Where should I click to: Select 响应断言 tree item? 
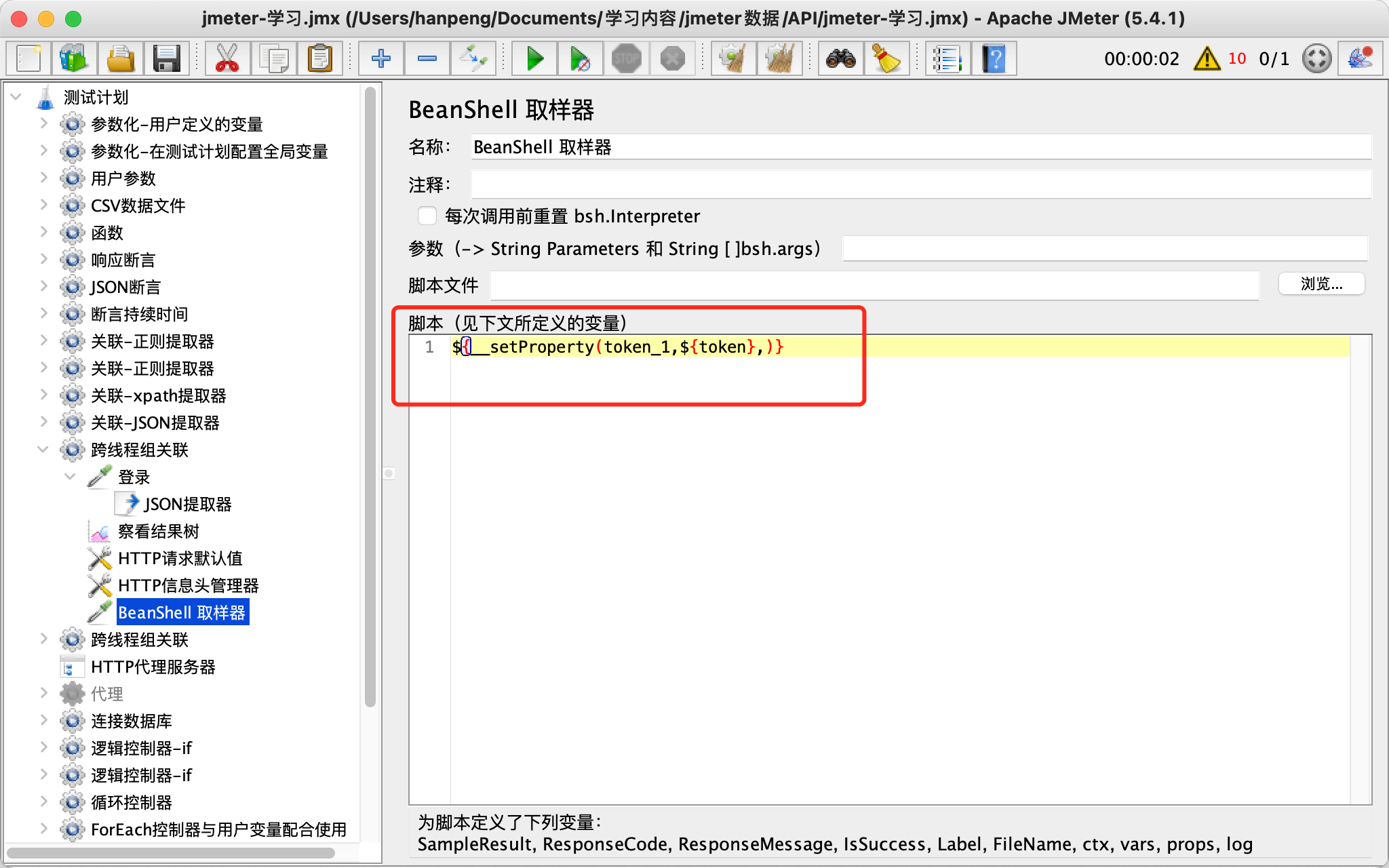click(123, 260)
